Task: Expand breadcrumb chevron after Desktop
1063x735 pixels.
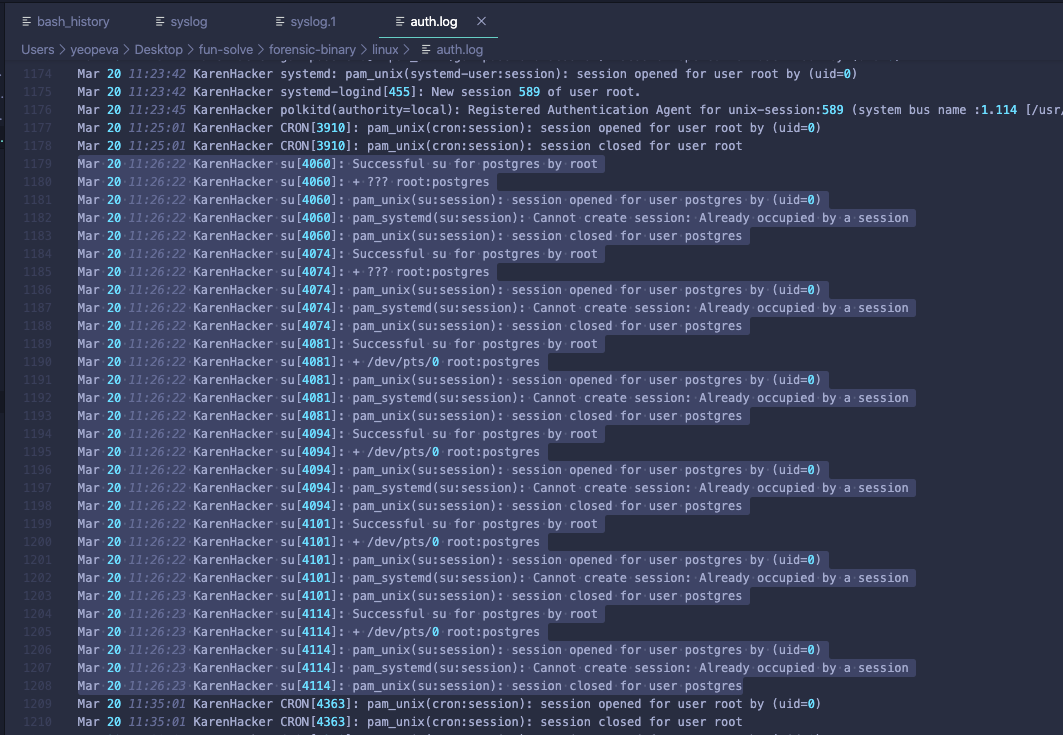Action: [x=190, y=49]
